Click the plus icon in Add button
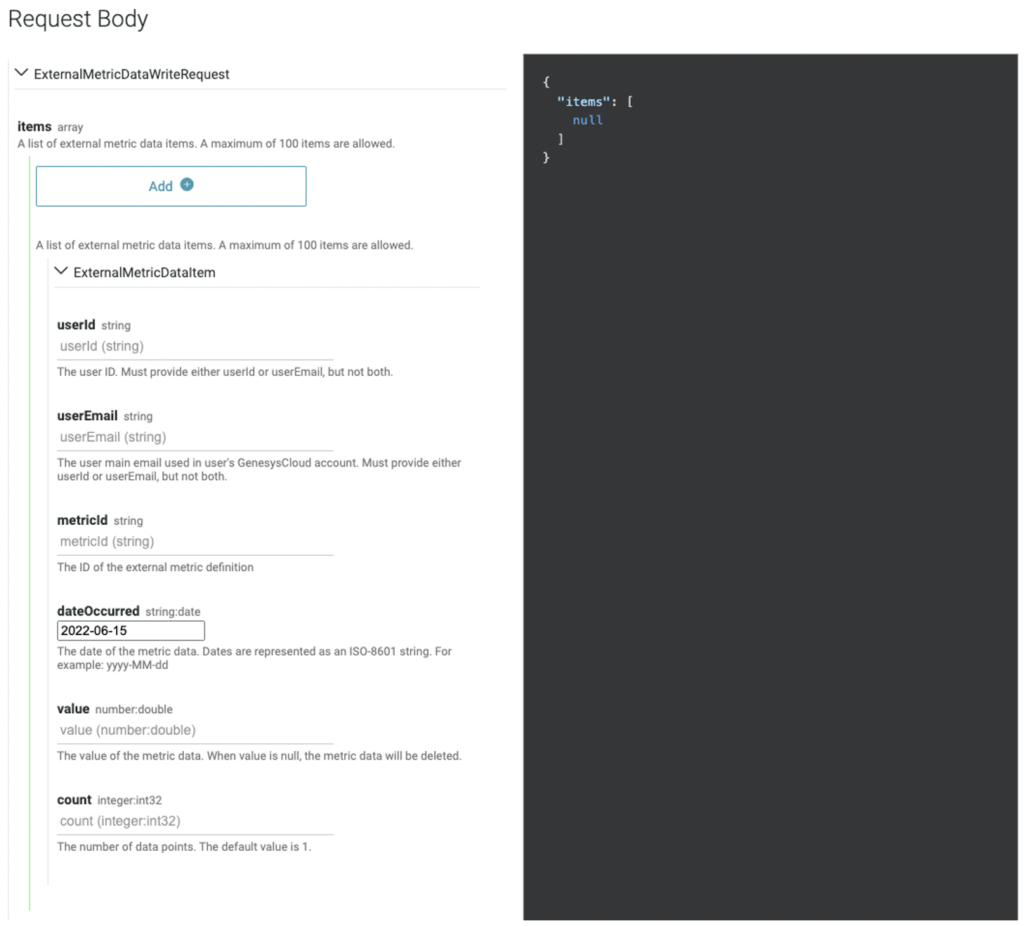1024x926 pixels. point(187,185)
